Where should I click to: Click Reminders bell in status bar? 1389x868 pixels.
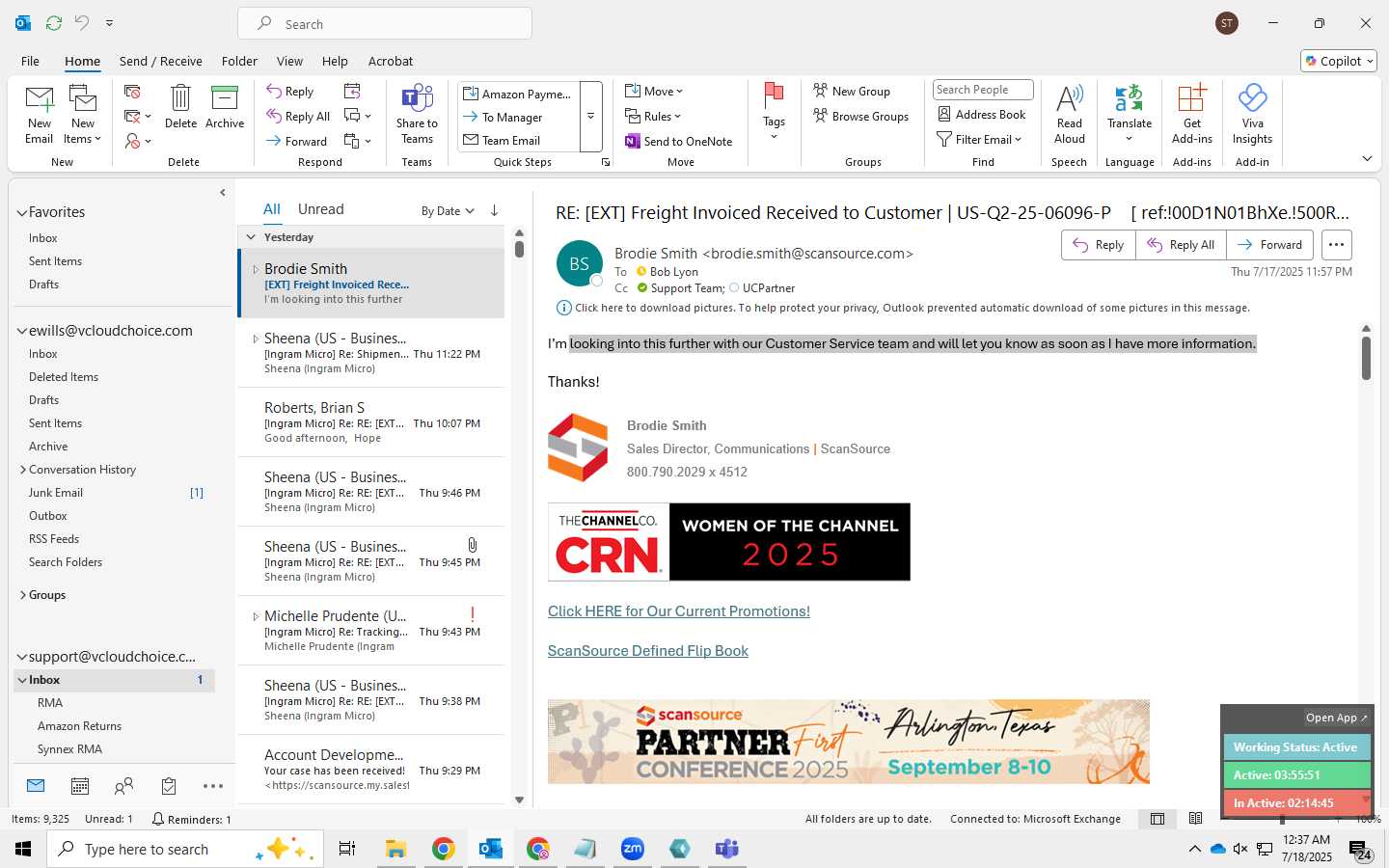[x=191, y=819]
